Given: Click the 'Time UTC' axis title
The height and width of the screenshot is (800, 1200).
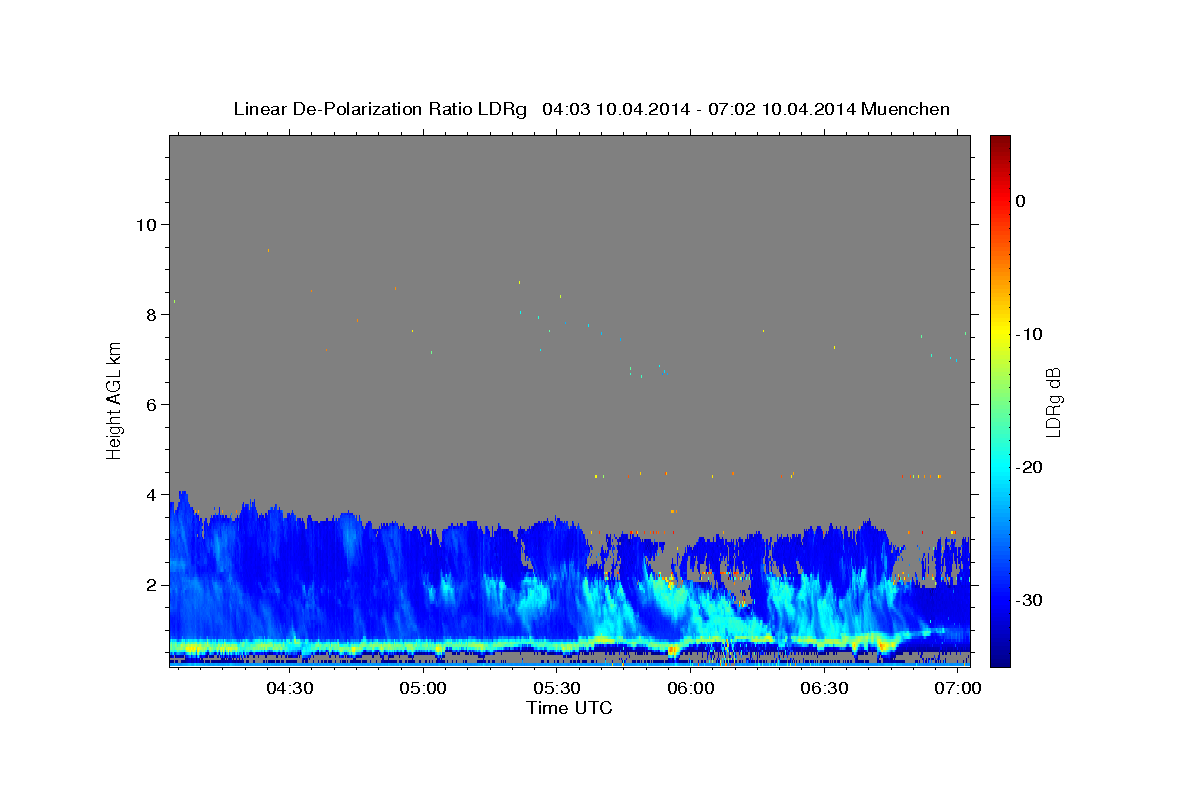Looking at the screenshot, I should pos(569,708).
